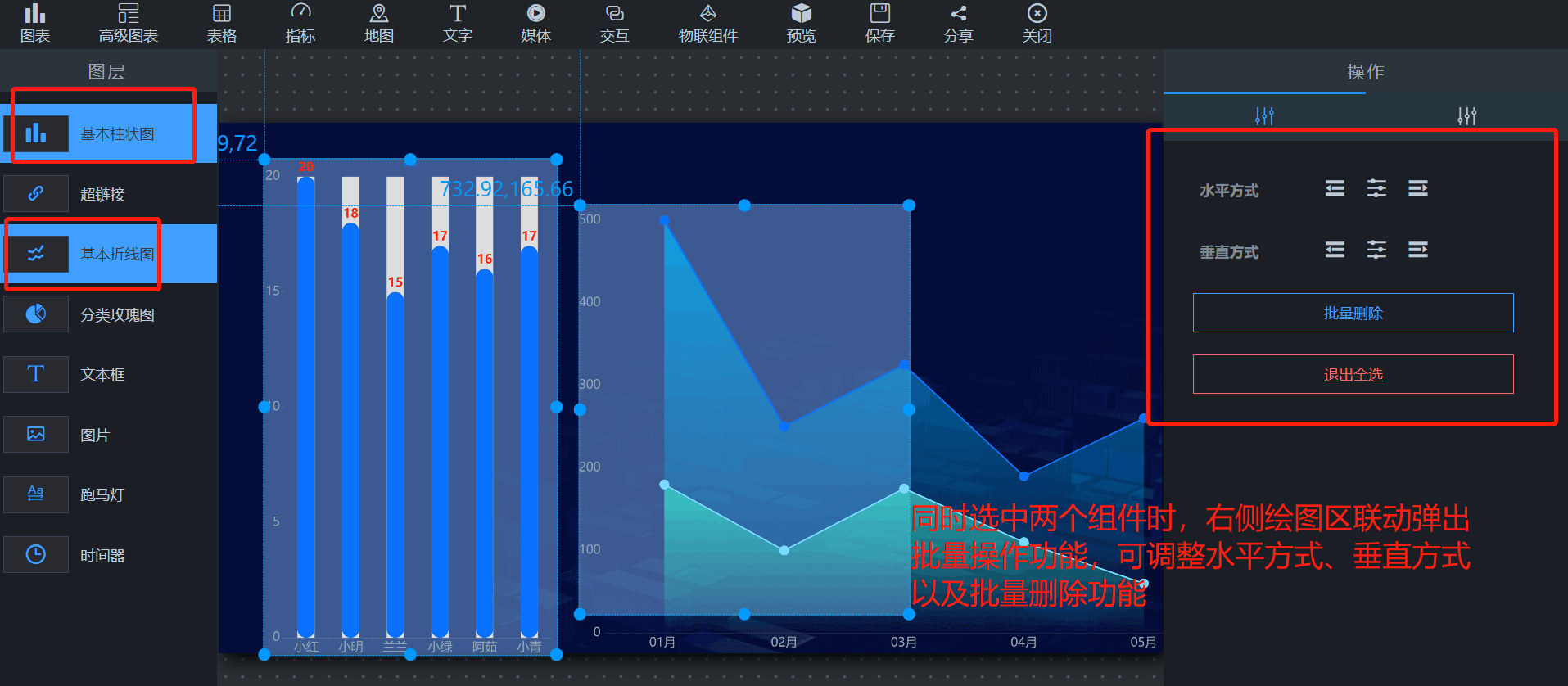
Task: Select the right white sliders settings tab
Action: click(1466, 116)
